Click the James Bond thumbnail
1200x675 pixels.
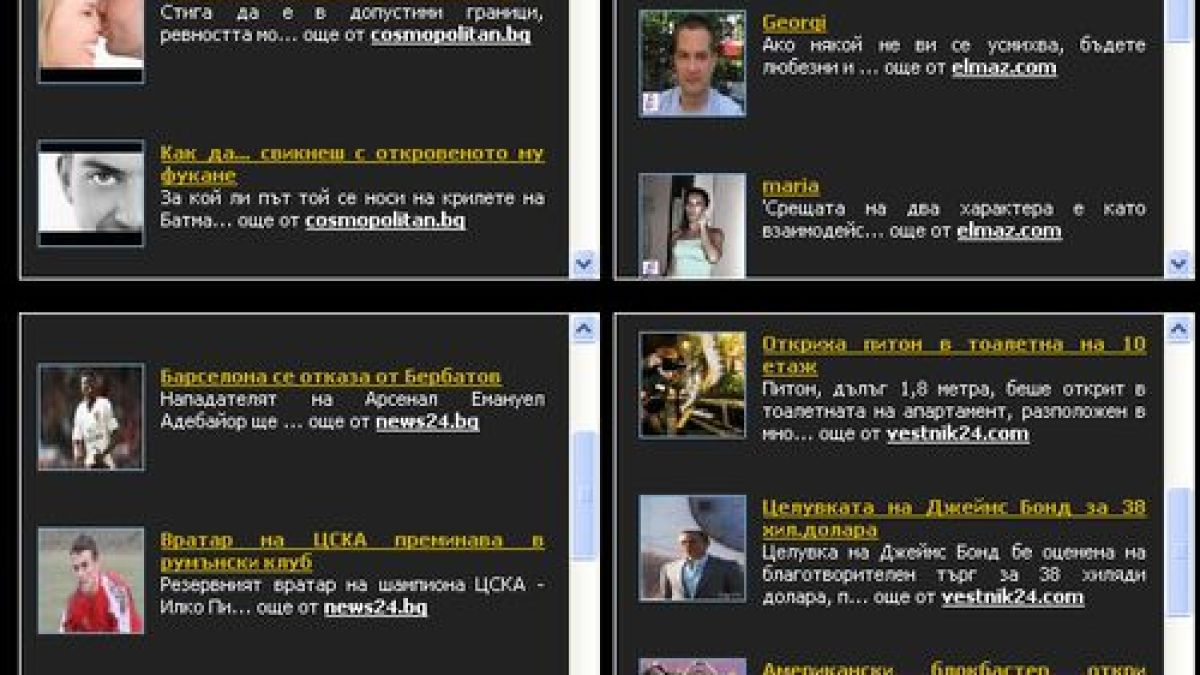click(x=692, y=548)
